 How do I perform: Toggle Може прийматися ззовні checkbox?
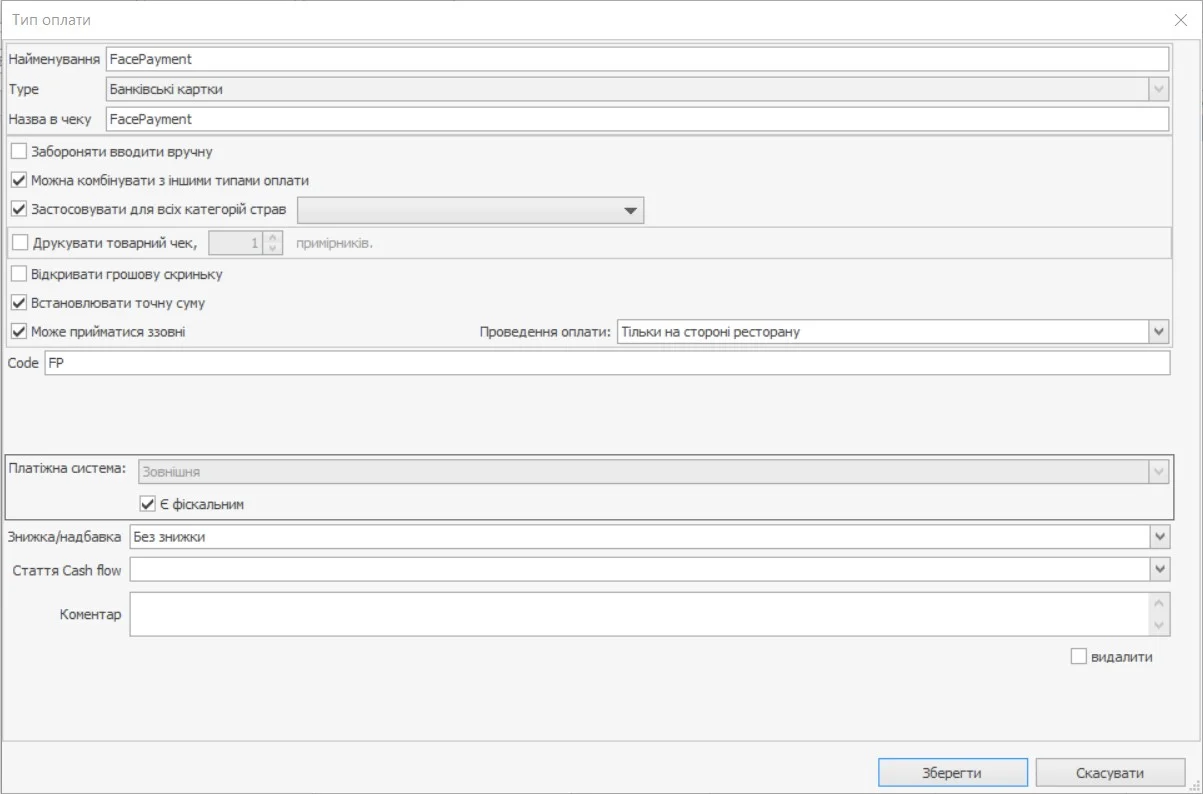[x=19, y=332]
